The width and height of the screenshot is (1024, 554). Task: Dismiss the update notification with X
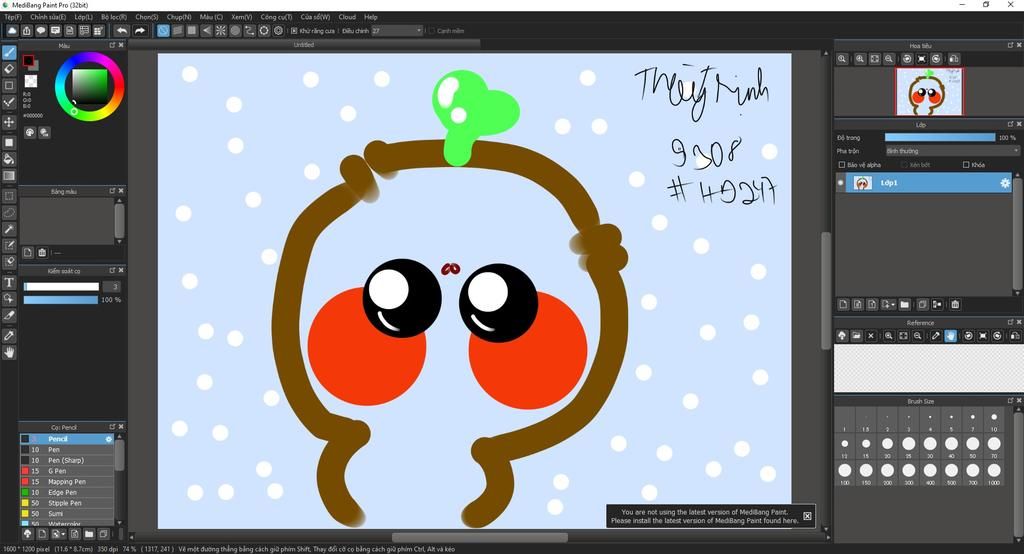tap(807, 516)
